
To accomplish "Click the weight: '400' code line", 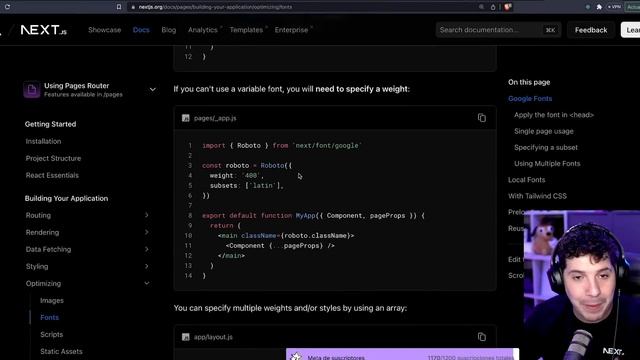I will coord(237,176).
